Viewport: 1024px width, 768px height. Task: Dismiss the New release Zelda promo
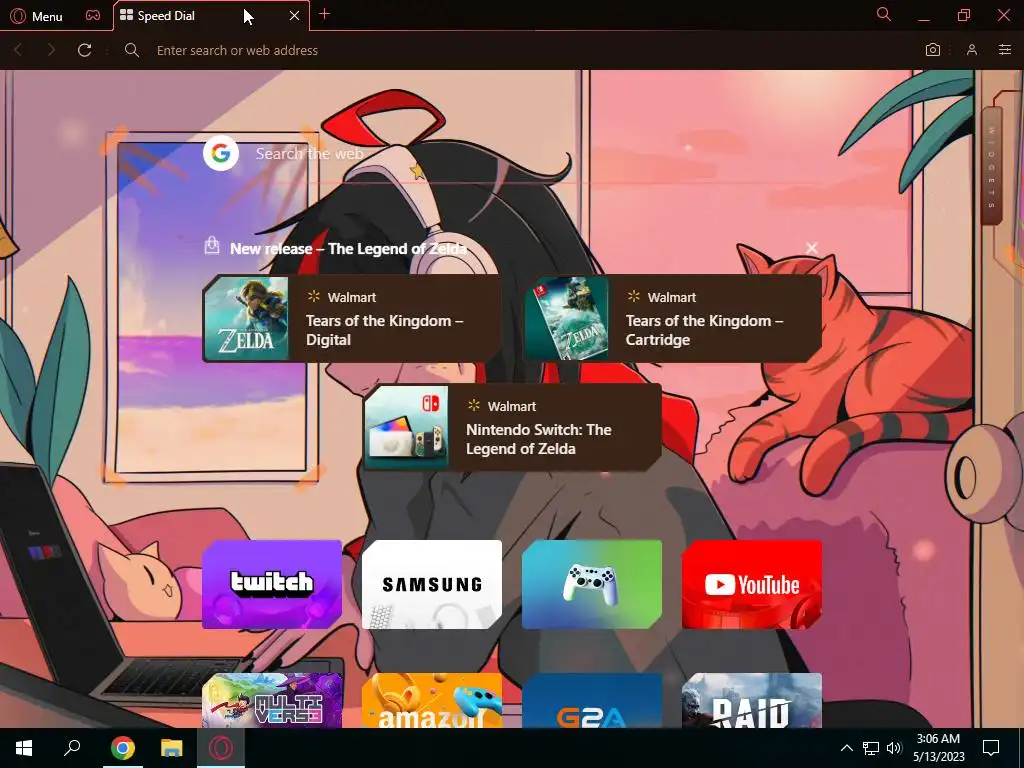click(x=812, y=248)
